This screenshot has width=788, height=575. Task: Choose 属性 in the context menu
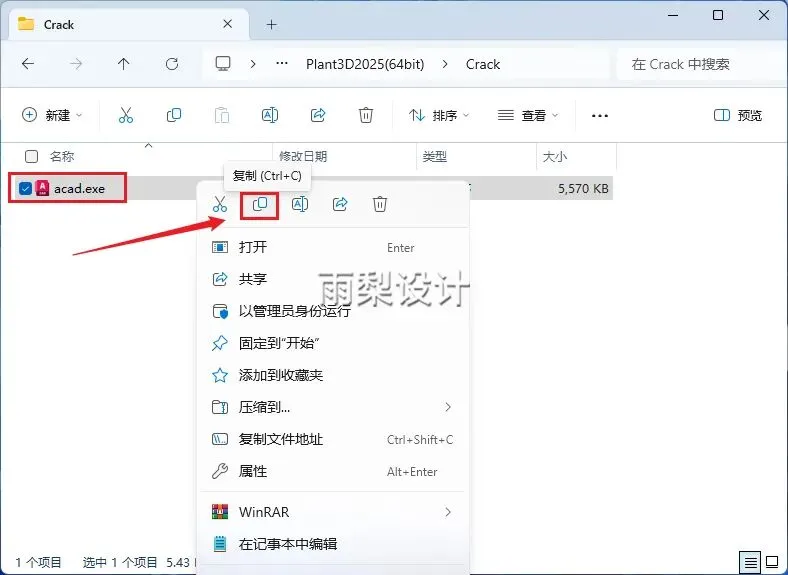pos(333,471)
